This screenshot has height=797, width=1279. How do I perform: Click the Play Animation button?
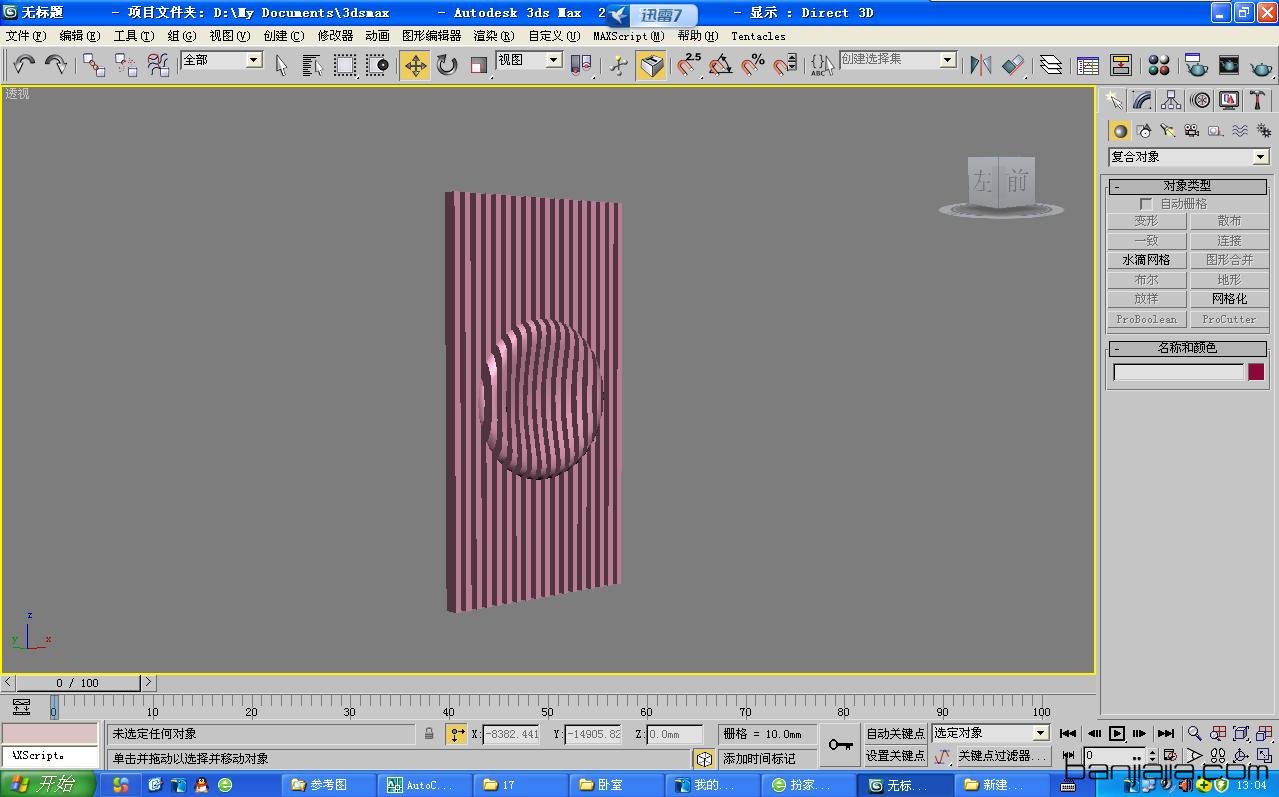[x=1117, y=734]
